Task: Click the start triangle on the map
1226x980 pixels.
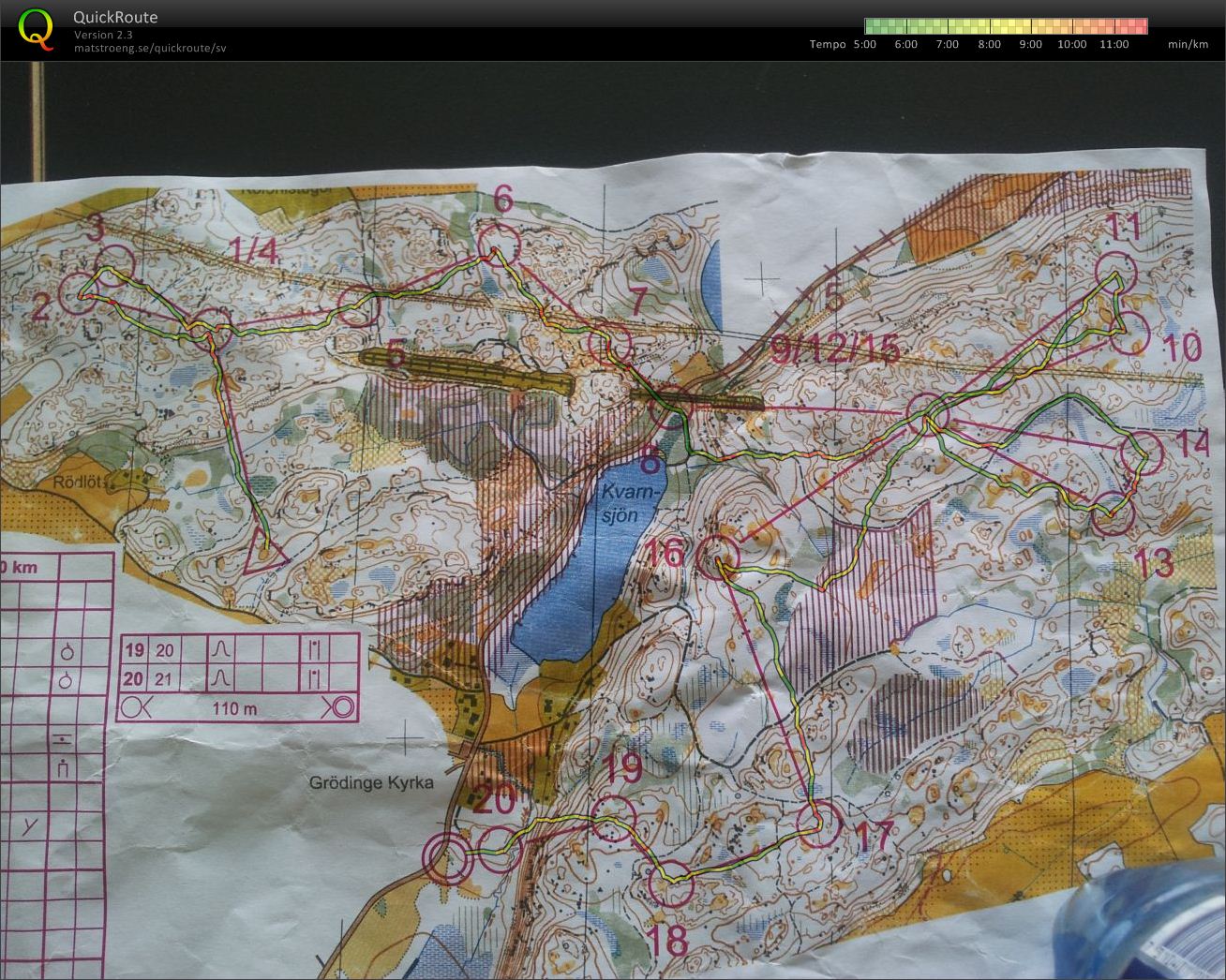Action: coord(264,551)
